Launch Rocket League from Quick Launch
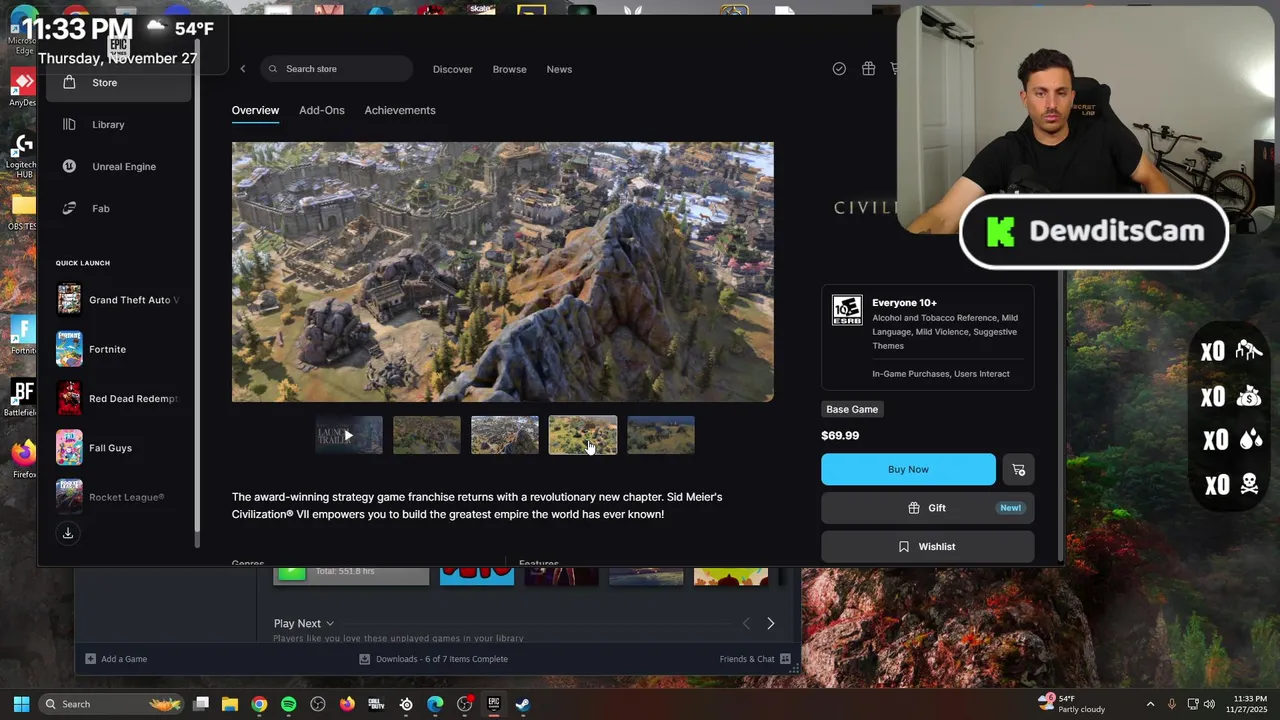Viewport: 1280px width, 720px height. tap(118, 497)
